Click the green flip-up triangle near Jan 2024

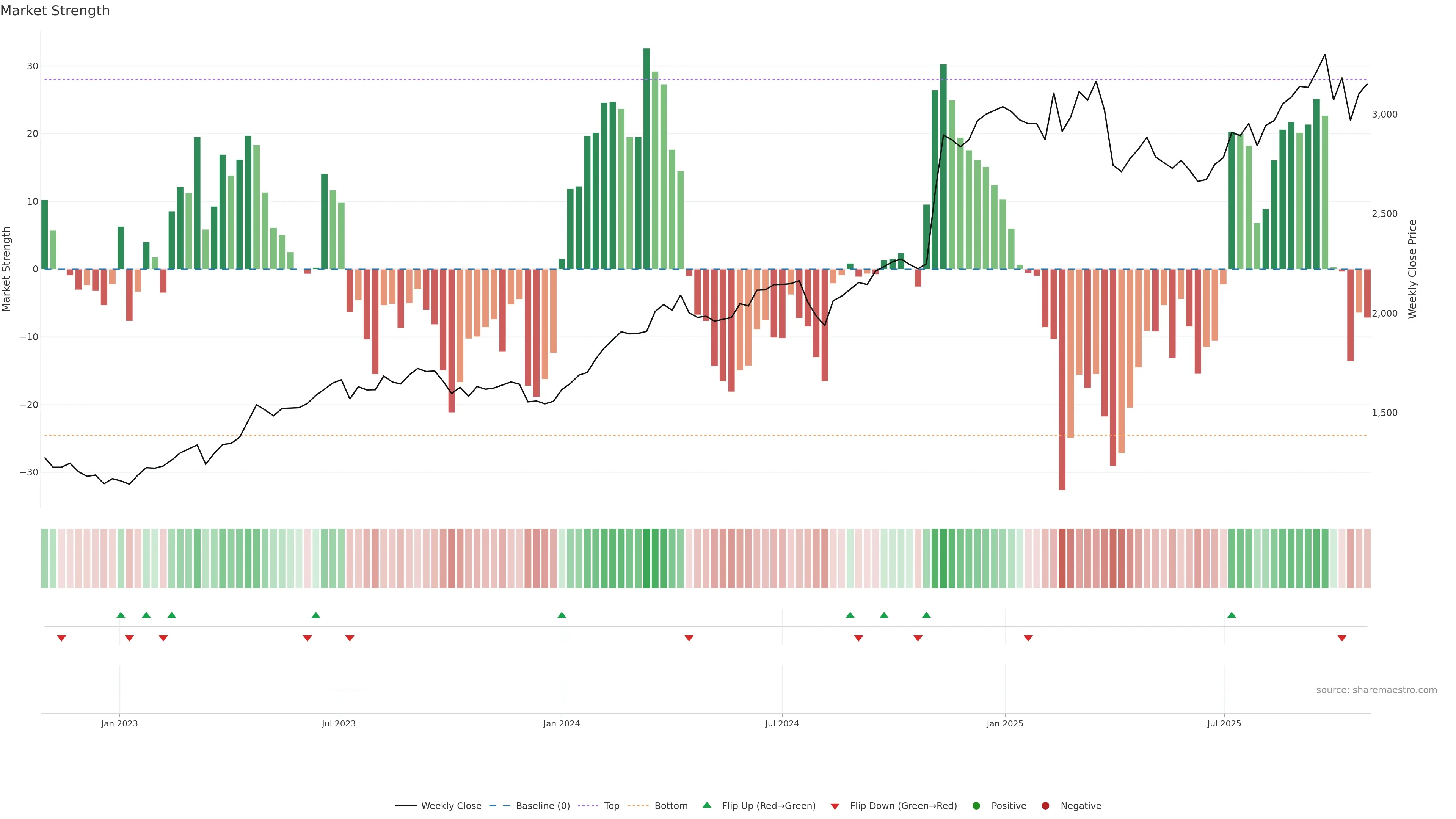point(561,615)
